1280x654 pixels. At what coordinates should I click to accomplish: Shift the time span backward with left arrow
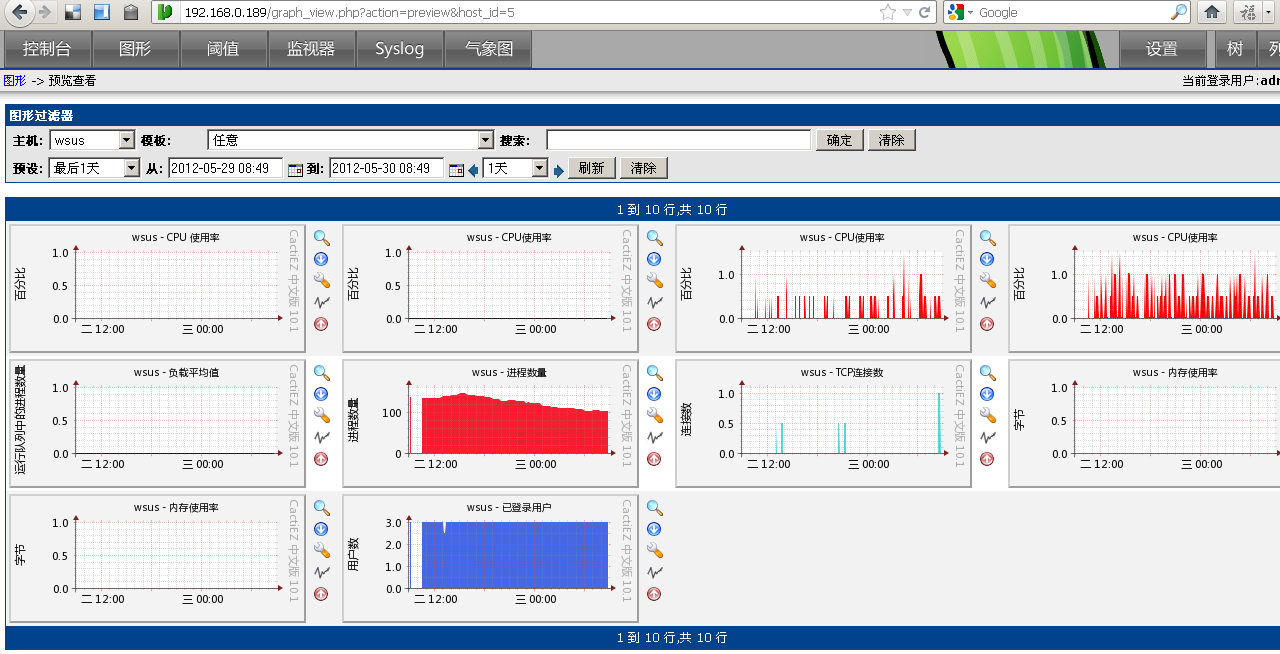tap(473, 169)
